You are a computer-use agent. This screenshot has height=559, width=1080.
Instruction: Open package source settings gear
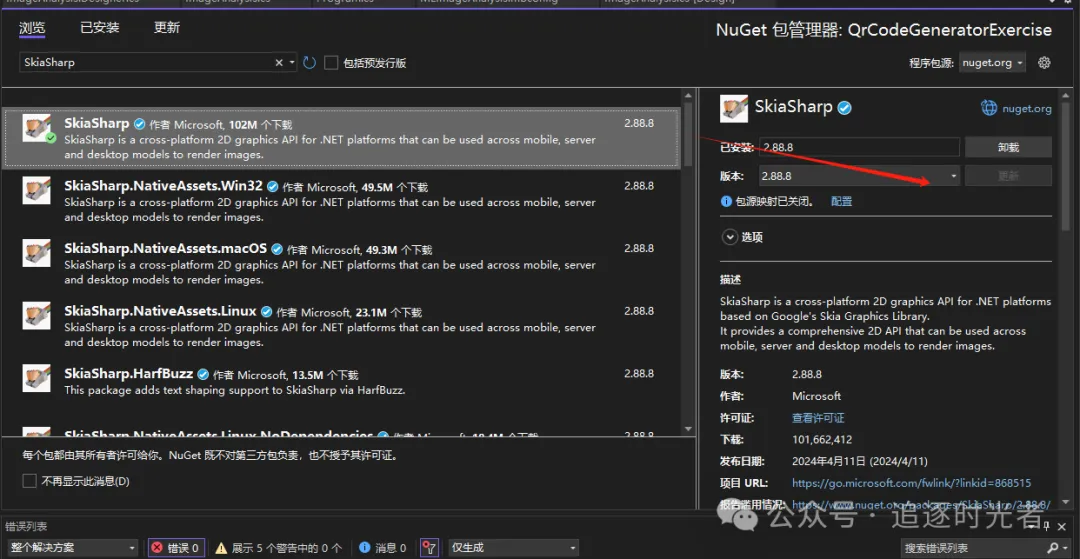1044,63
